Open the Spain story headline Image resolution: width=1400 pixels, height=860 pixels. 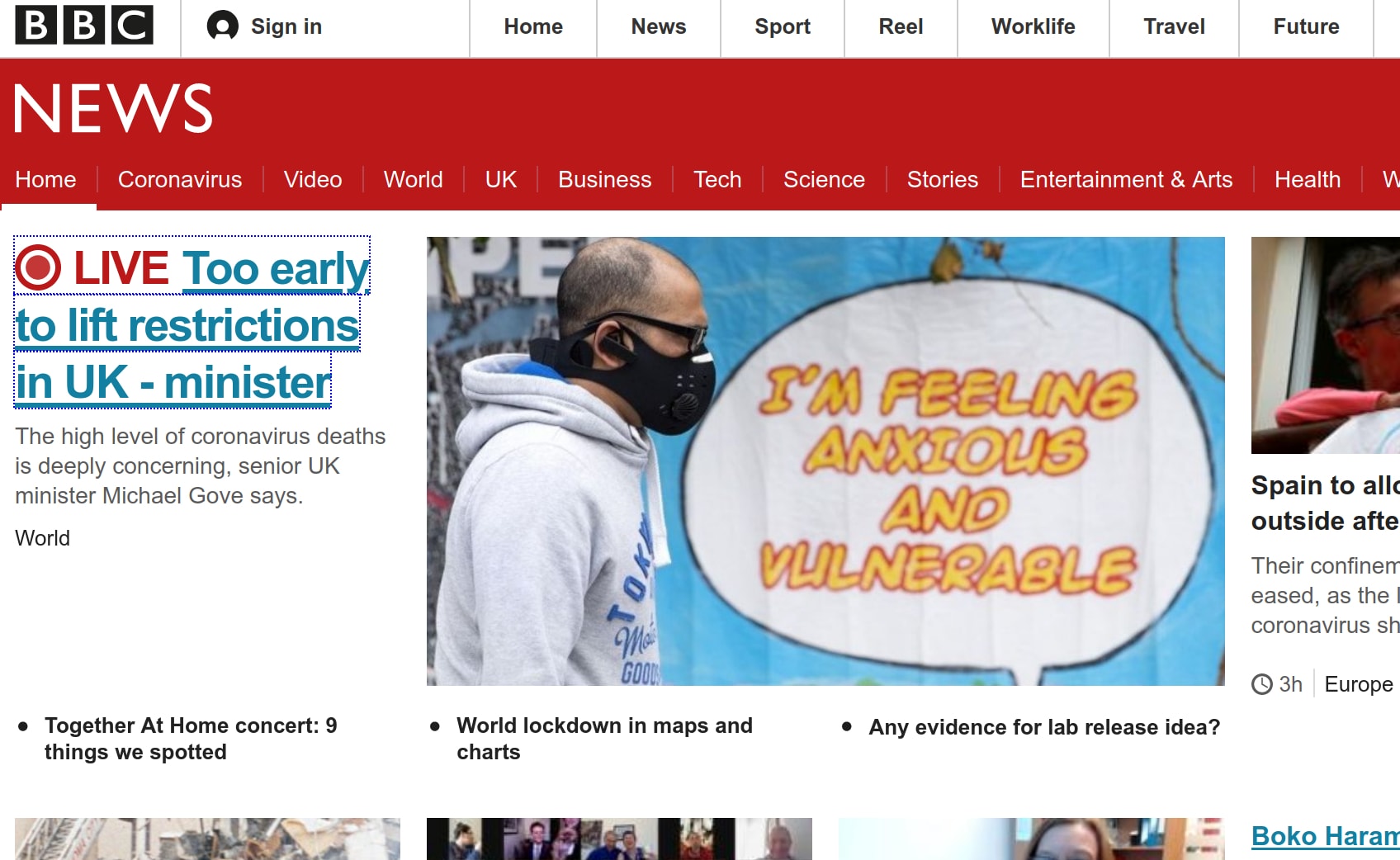click(1326, 503)
